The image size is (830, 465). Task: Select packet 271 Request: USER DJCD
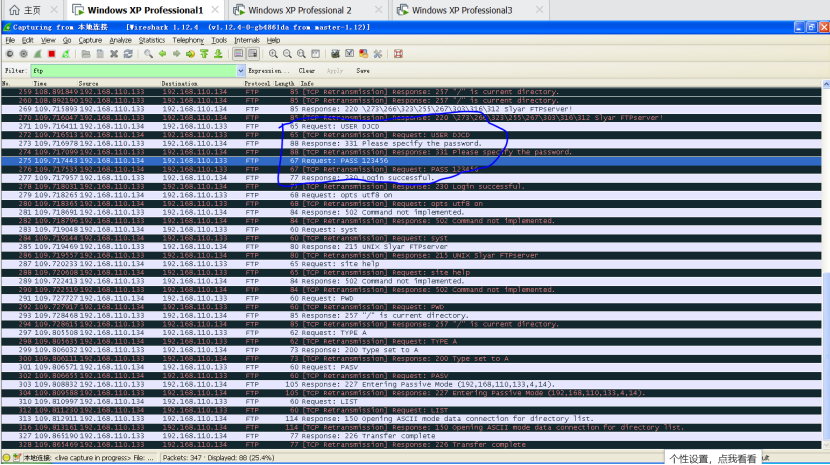tap(411, 127)
